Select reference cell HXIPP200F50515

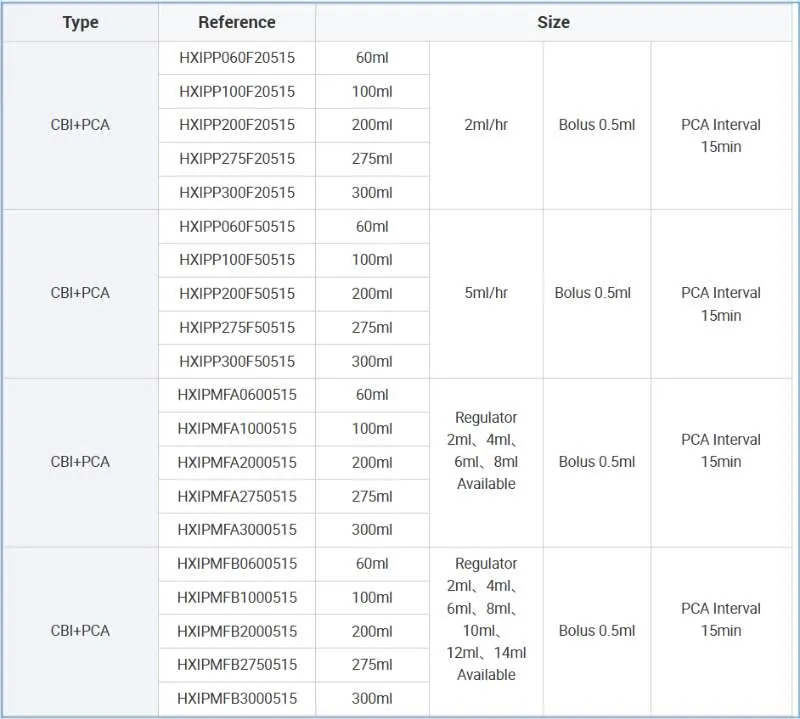(x=237, y=294)
